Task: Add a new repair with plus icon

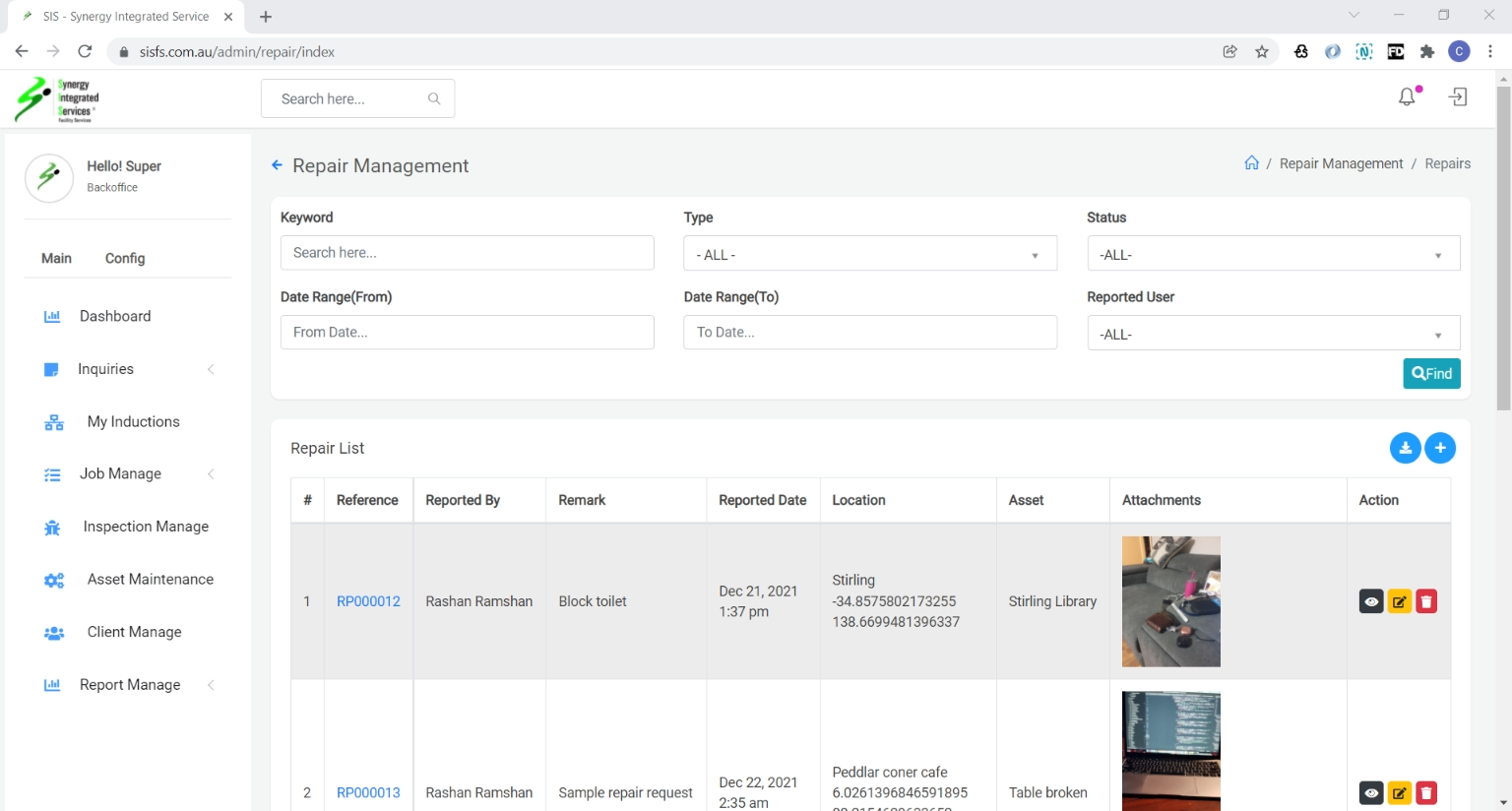Action: click(1440, 448)
